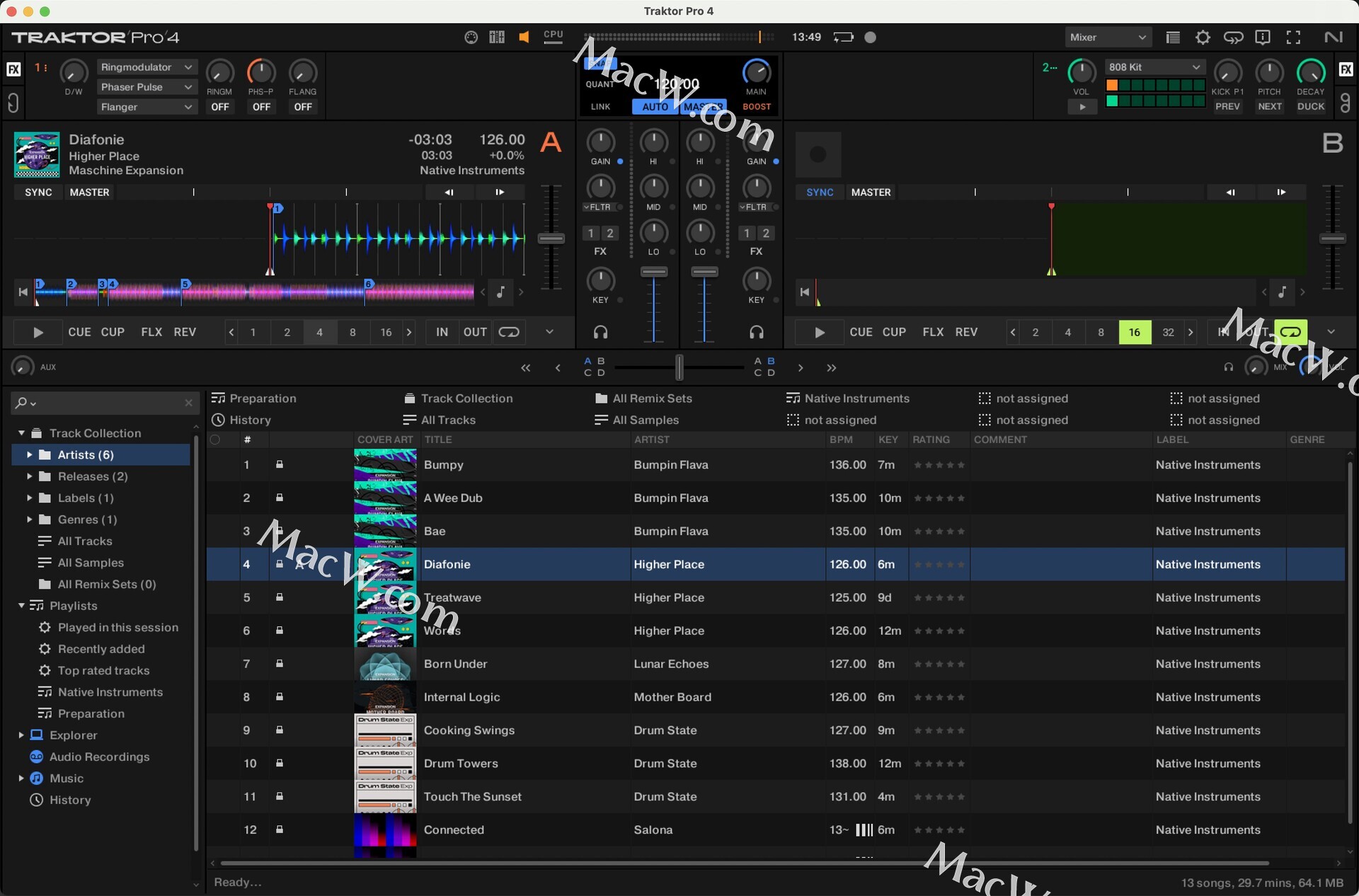
Task: Toggle Deck A active loop icon
Action: click(x=509, y=332)
